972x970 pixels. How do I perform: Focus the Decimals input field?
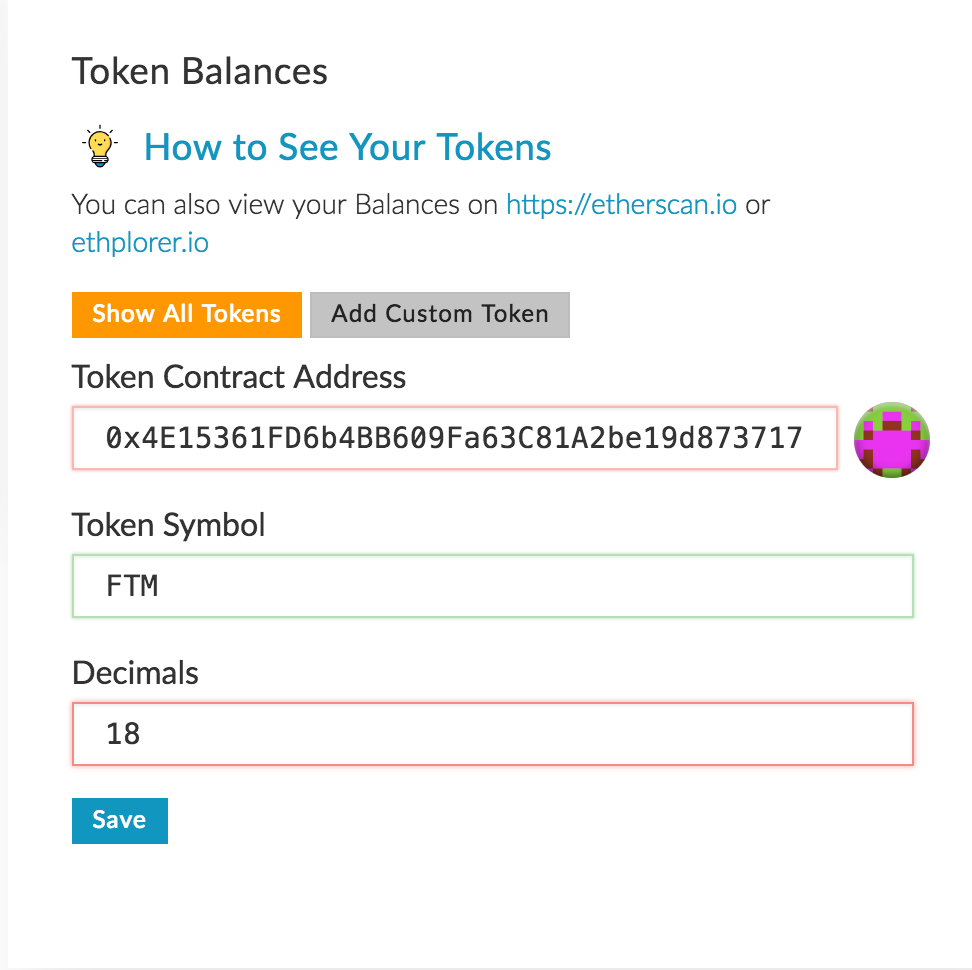tap(493, 734)
